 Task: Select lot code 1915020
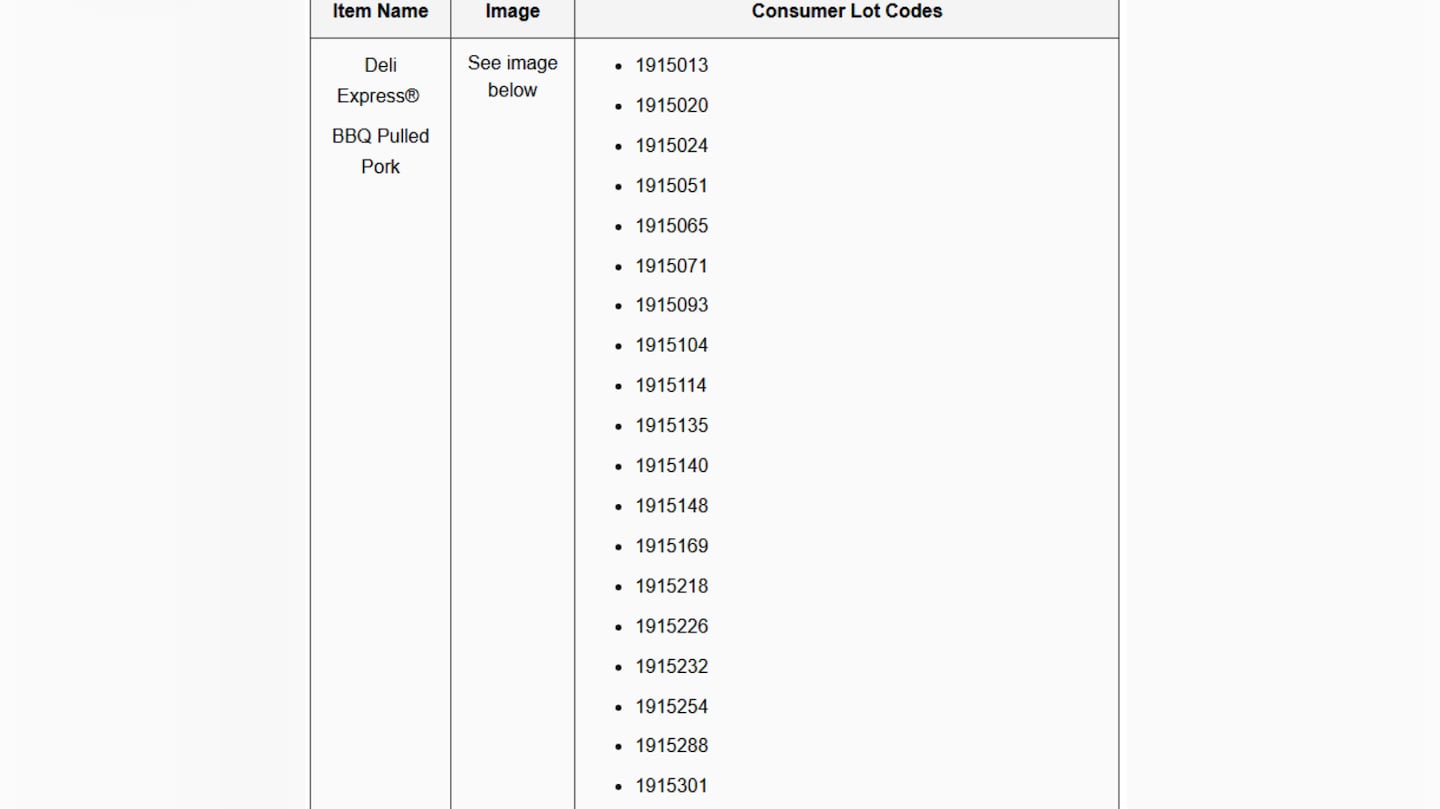point(671,105)
